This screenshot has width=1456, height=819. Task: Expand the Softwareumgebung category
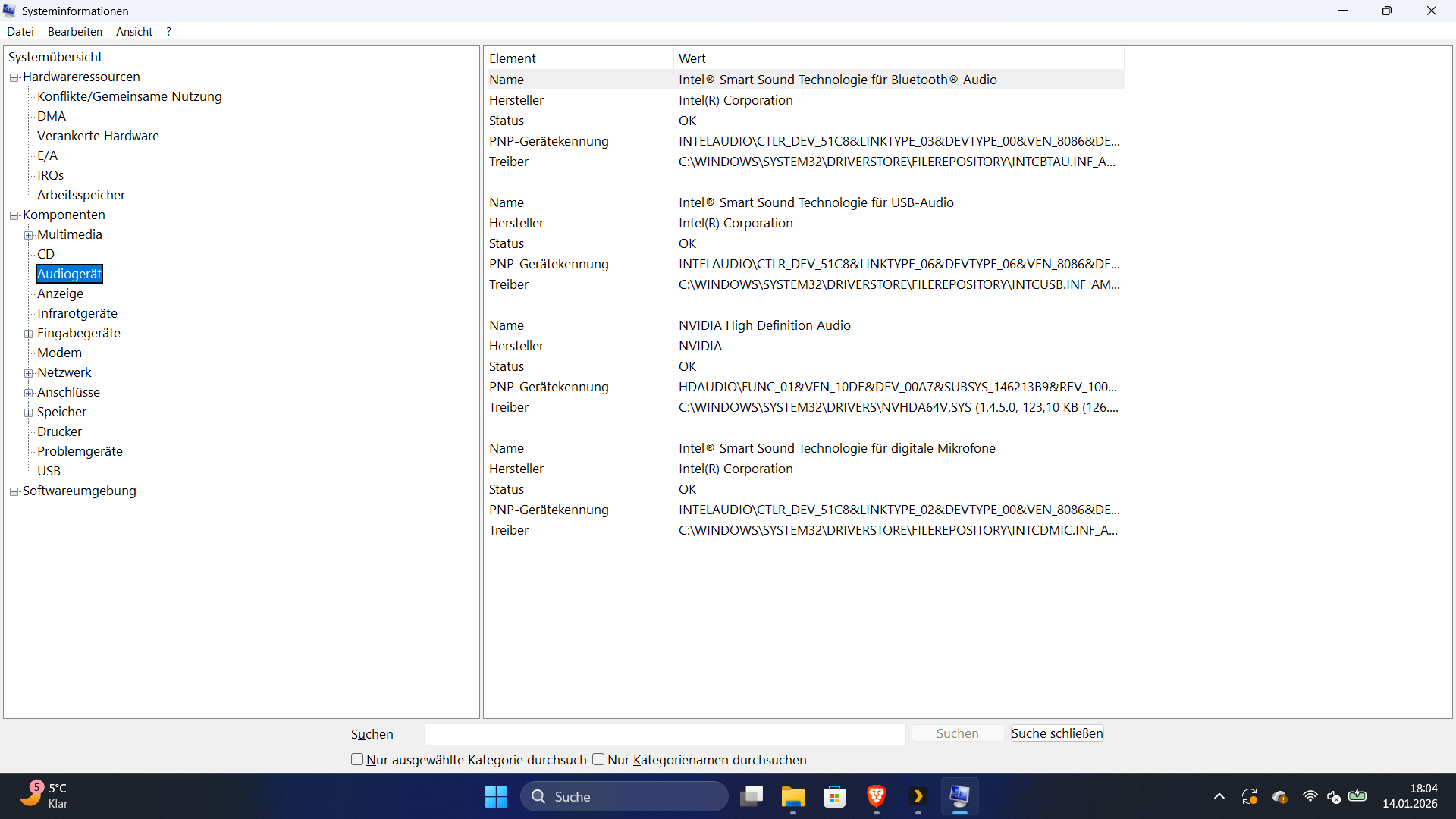[x=14, y=491]
